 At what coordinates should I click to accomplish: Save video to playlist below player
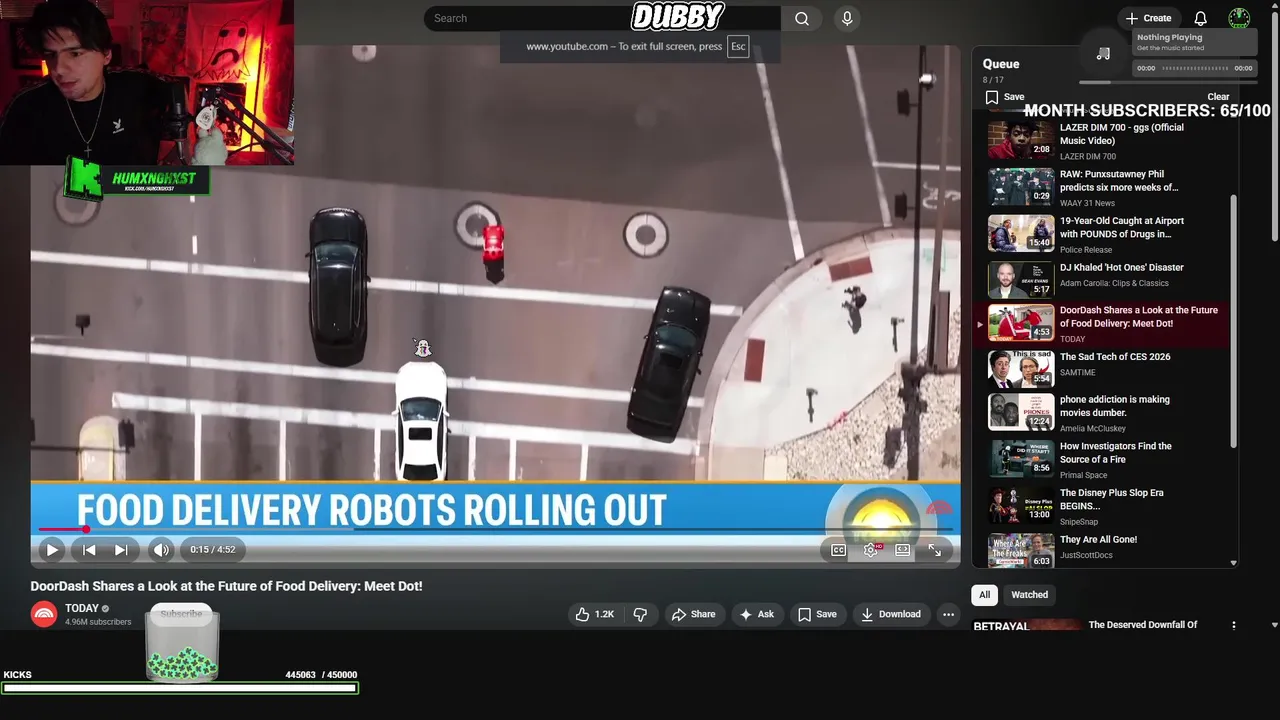[817, 614]
